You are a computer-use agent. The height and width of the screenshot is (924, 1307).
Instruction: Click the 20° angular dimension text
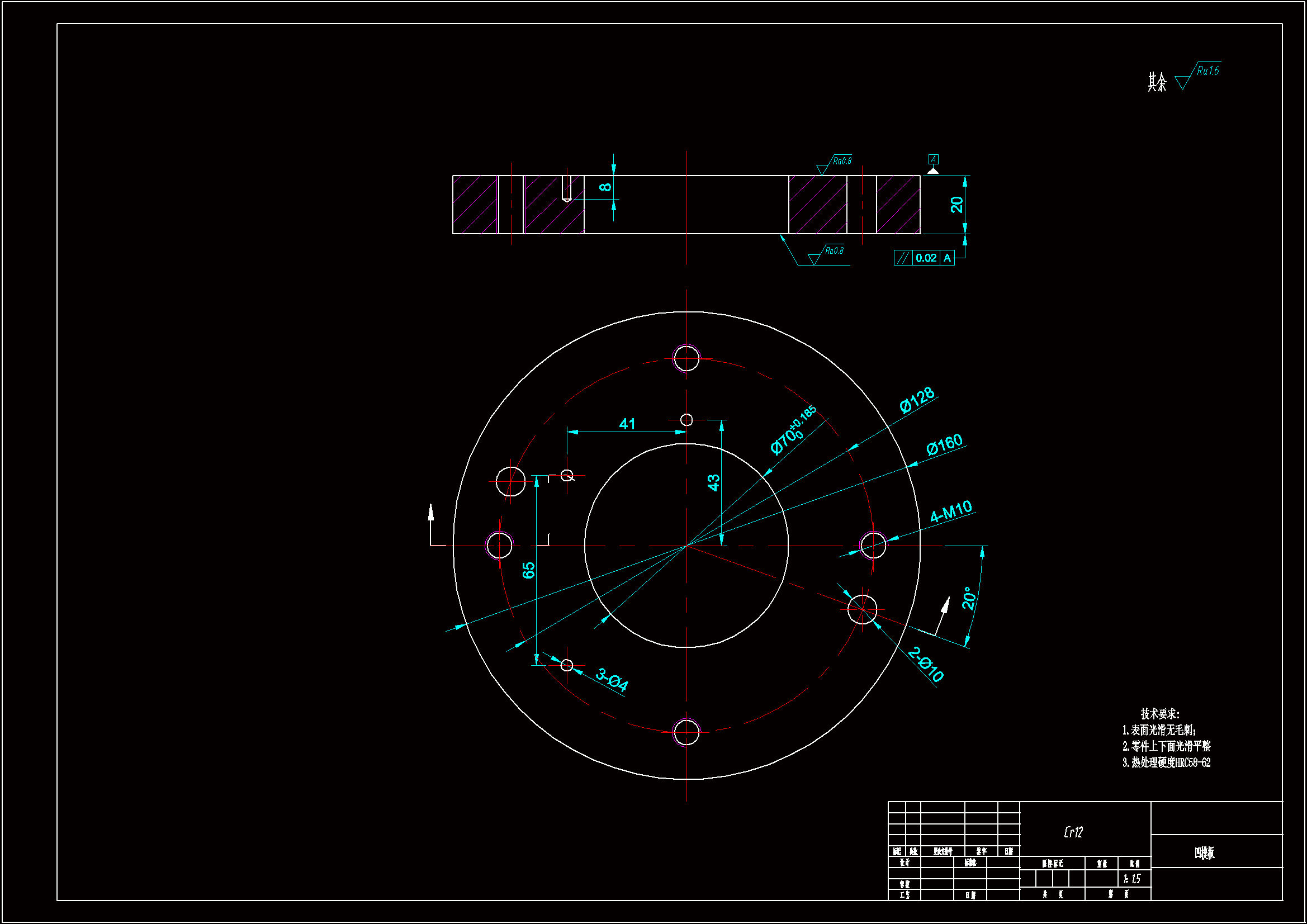pos(969,598)
